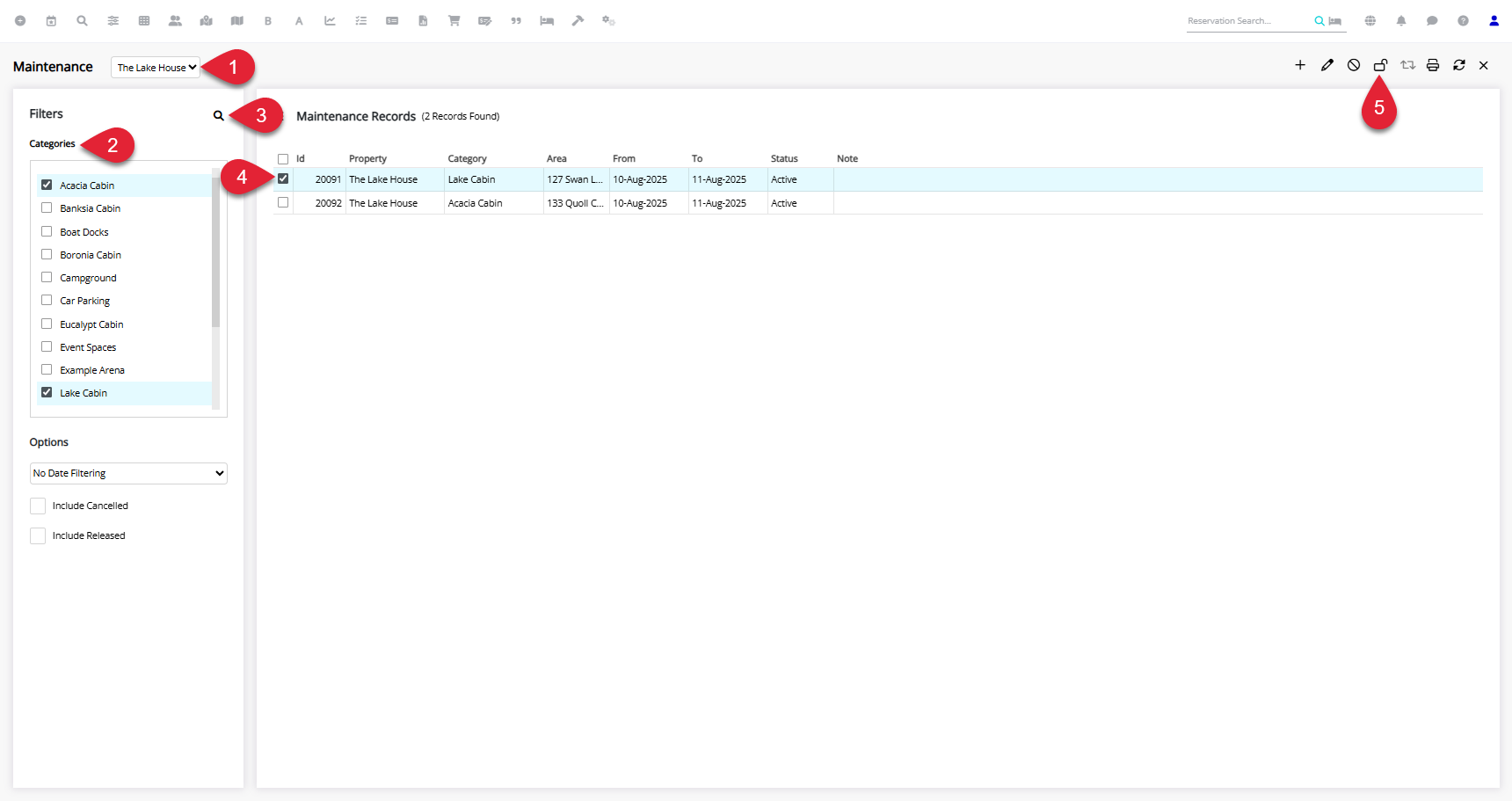The height and width of the screenshot is (801, 1512).
Task: Open the guests people icon in the top toolbar
Action: (175, 21)
